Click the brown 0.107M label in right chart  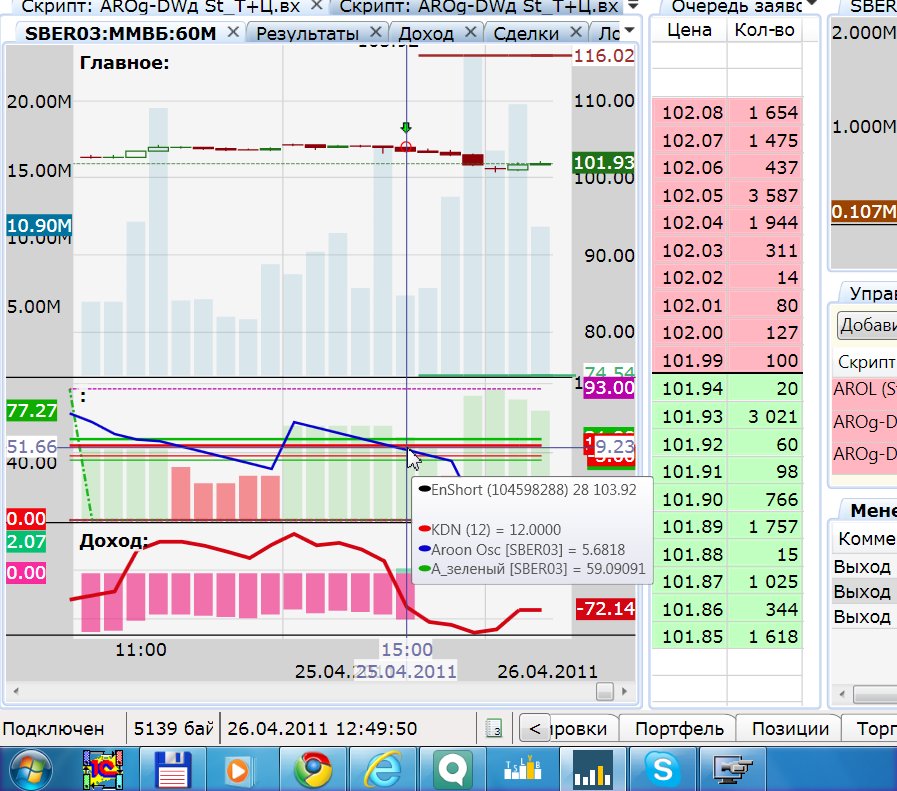pos(864,212)
